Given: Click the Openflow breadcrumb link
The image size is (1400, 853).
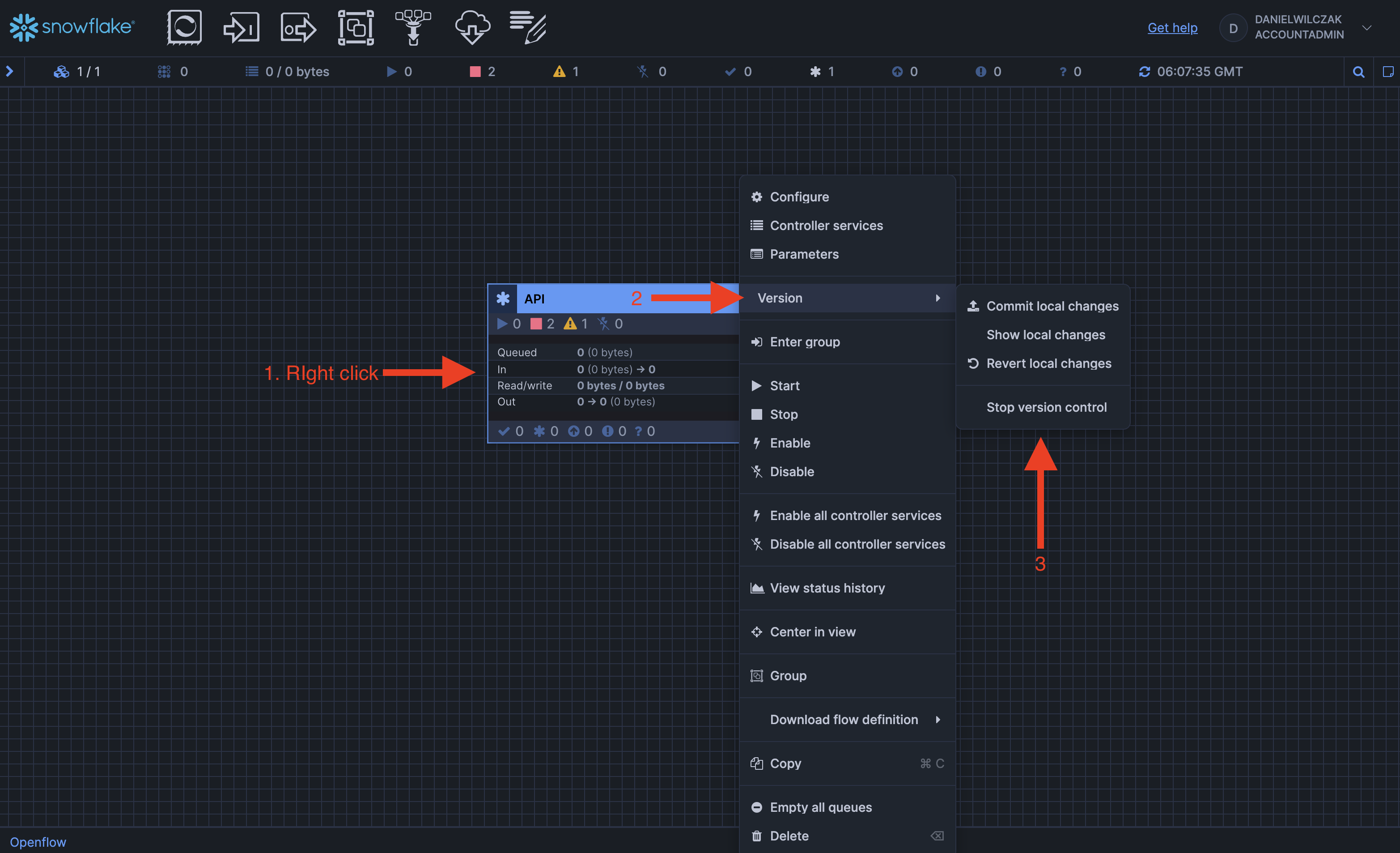Looking at the screenshot, I should point(38,842).
